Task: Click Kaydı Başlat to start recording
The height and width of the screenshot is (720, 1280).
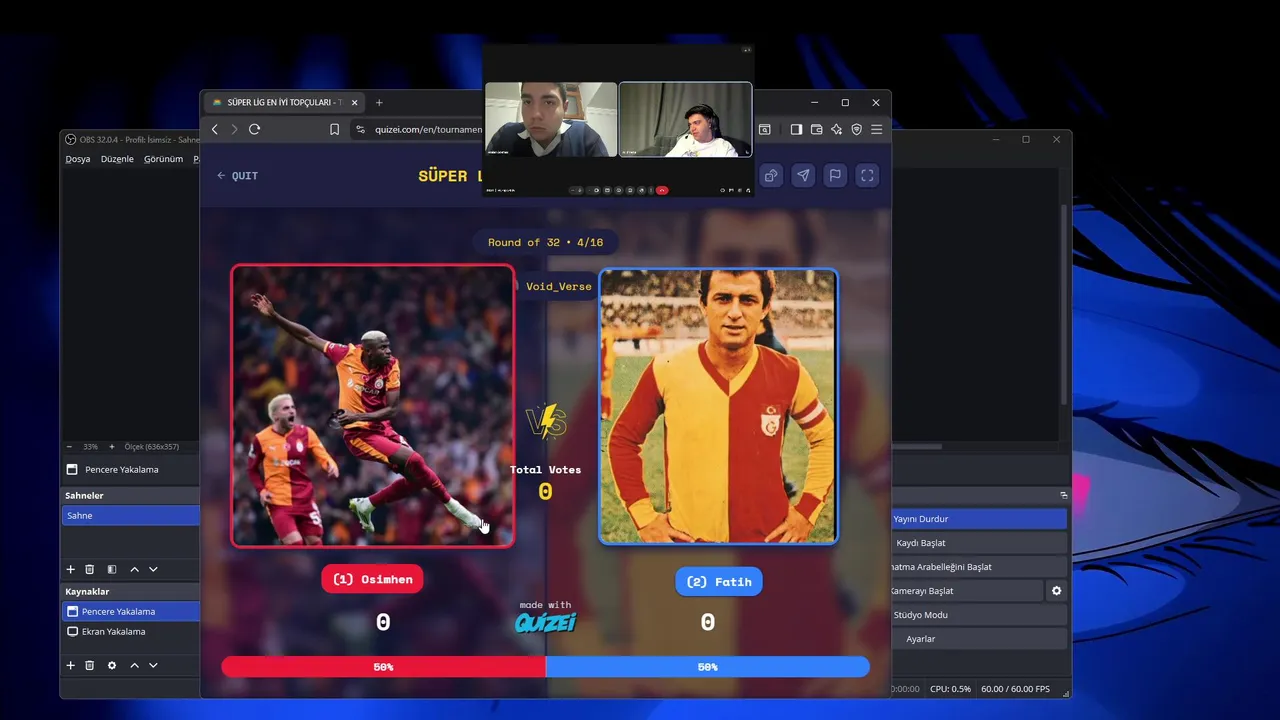Action: coord(979,543)
